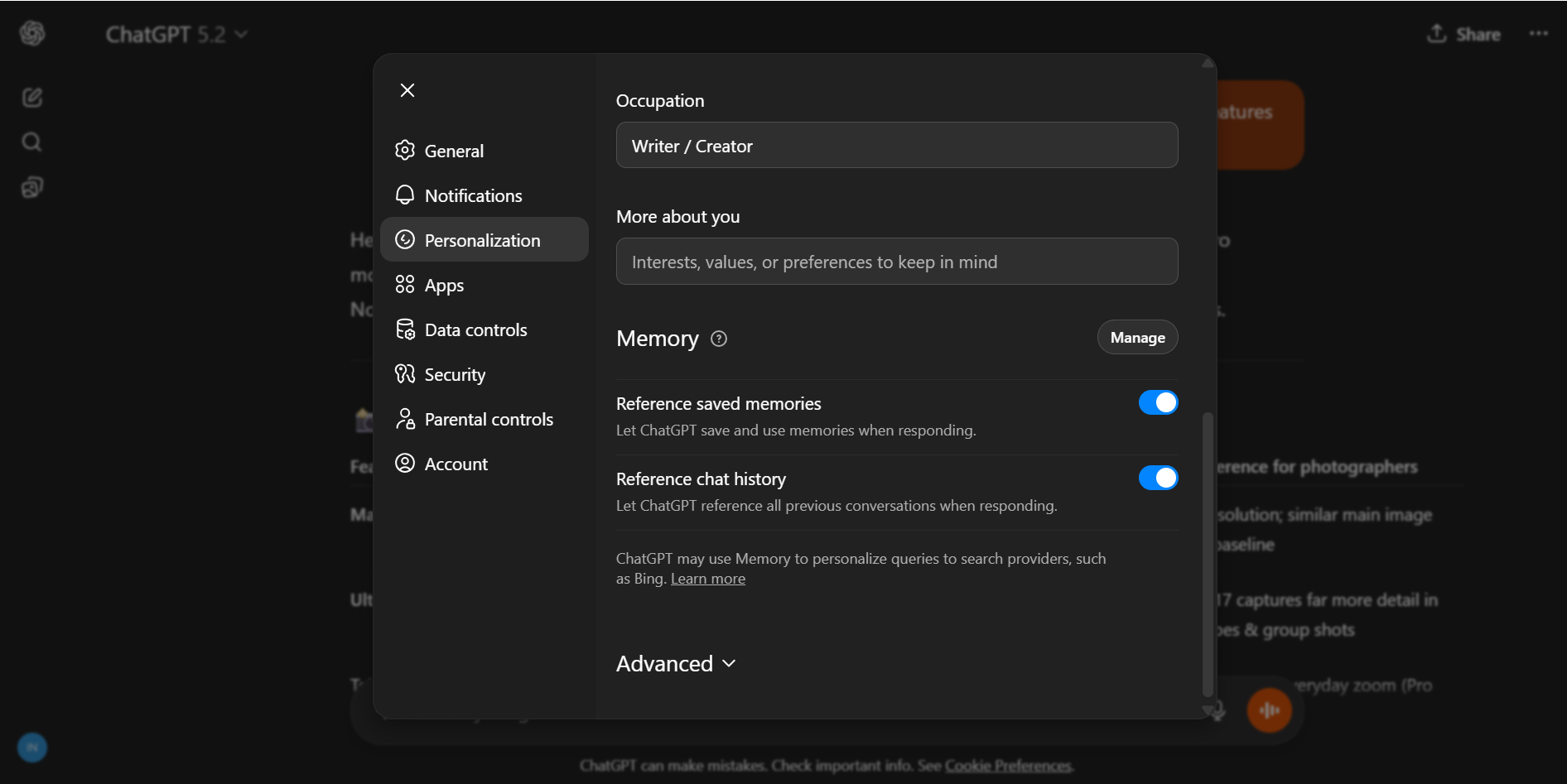Click the settings panel vertical scrollbar
This screenshot has height=784, width=1567.
pos(1208,555)
